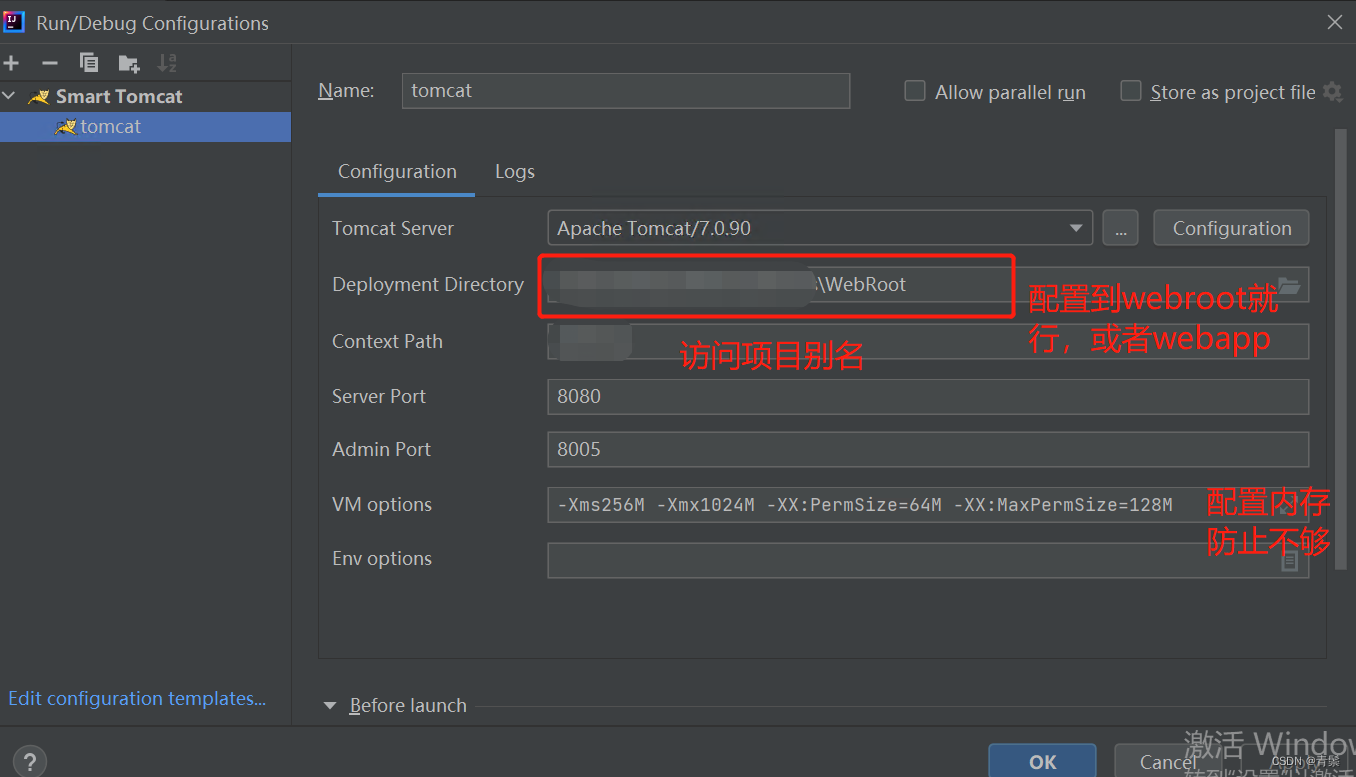
Task: Click the Server Port field
Action: [928, 396]
